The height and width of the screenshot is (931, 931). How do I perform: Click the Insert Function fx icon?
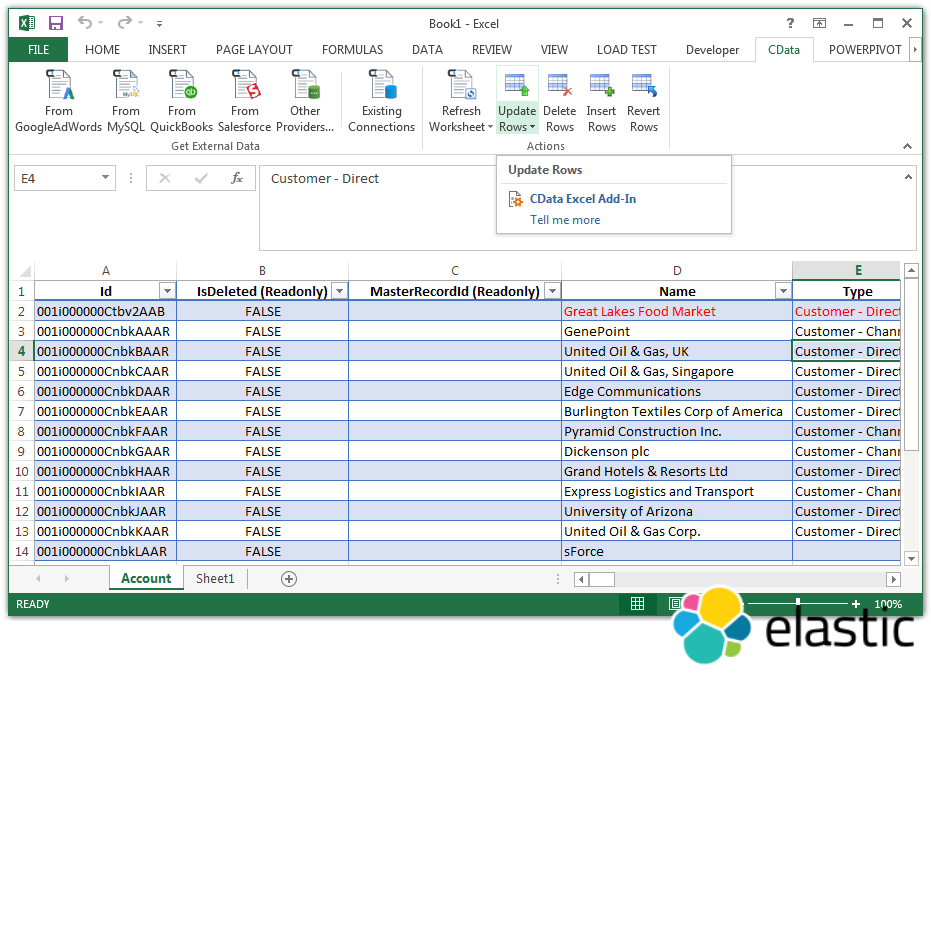pyautogui.click(x=236, y=178)
